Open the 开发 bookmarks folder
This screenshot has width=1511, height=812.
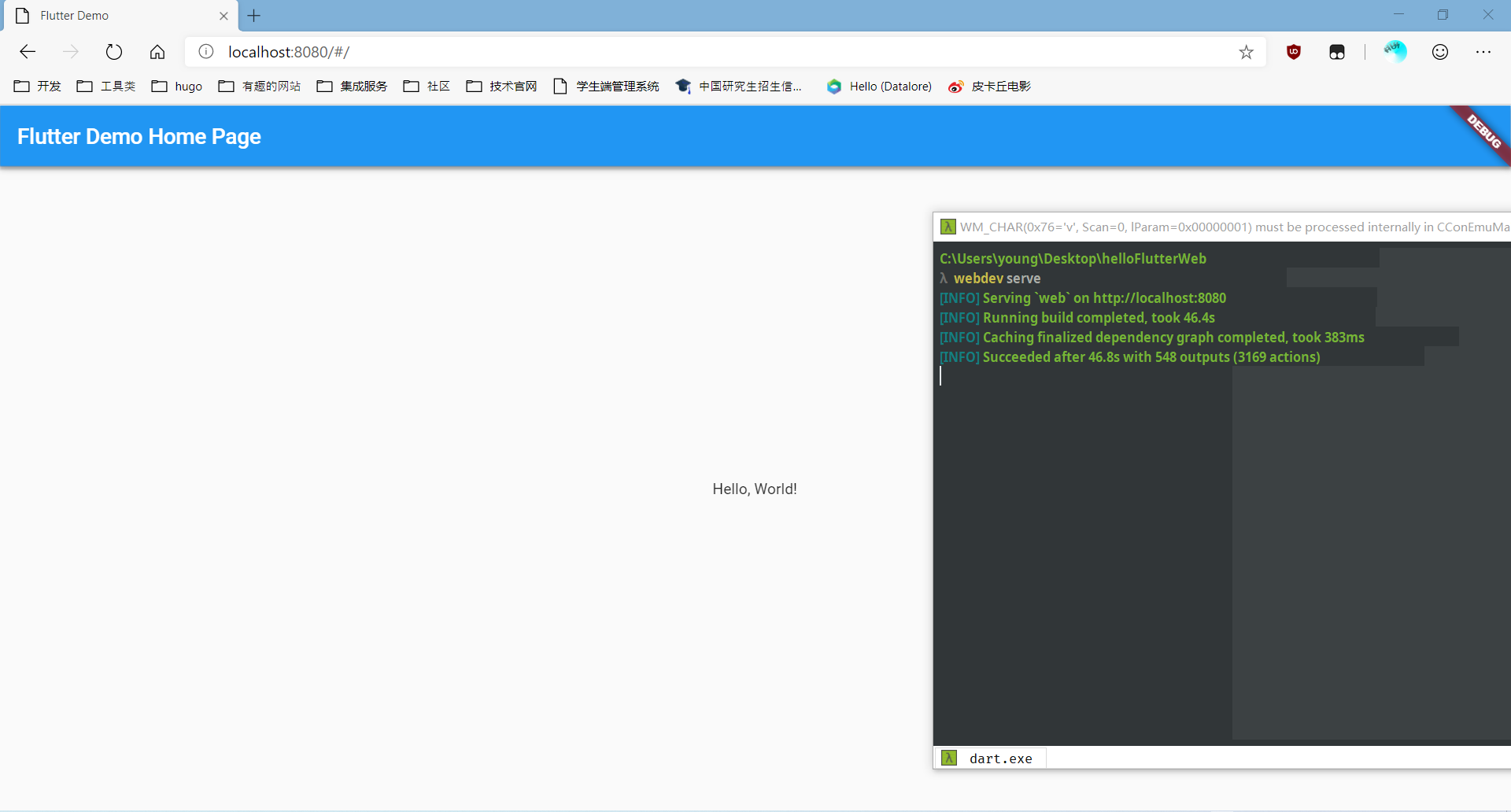(38, 87)
